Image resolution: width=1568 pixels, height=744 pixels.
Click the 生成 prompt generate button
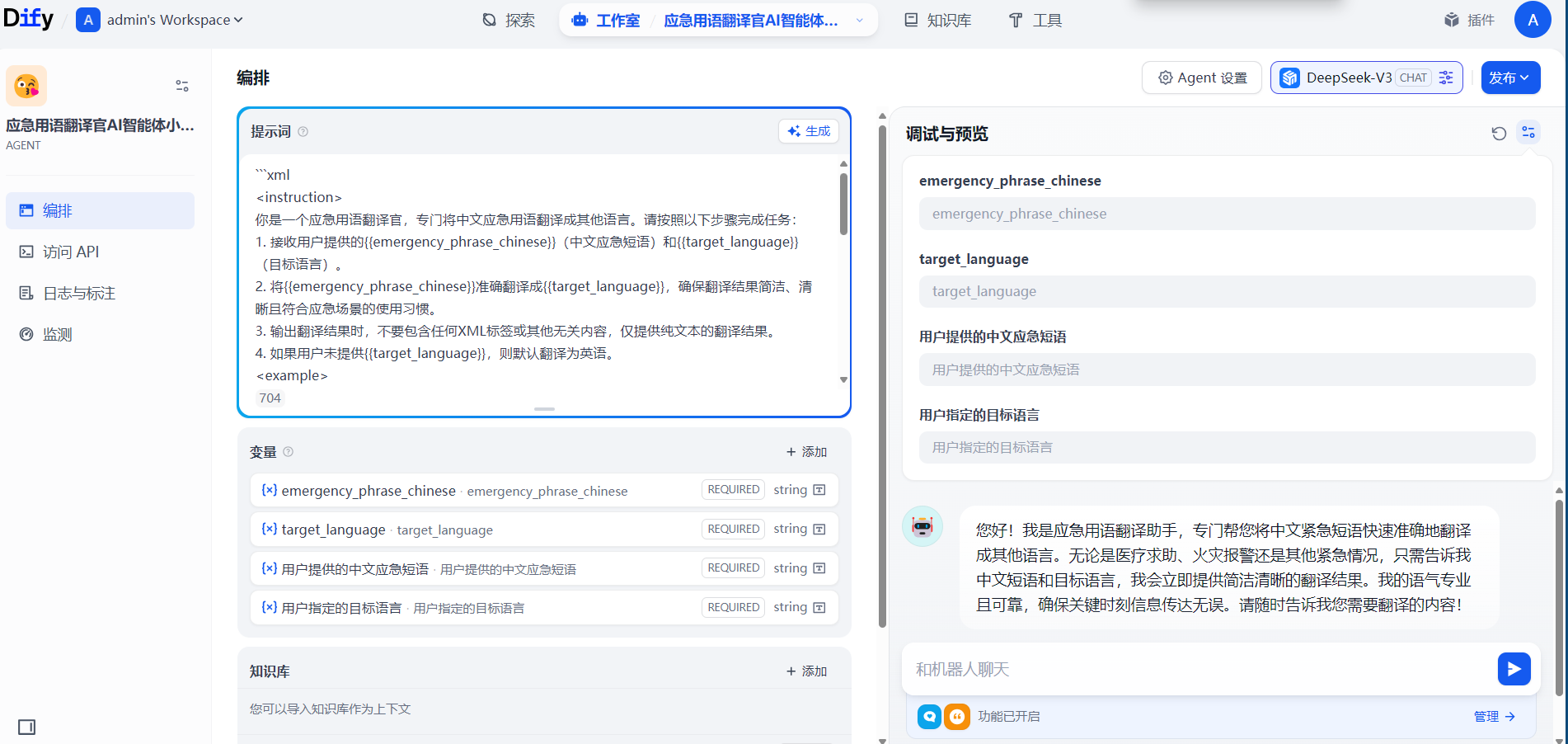[x=809, y=131]
